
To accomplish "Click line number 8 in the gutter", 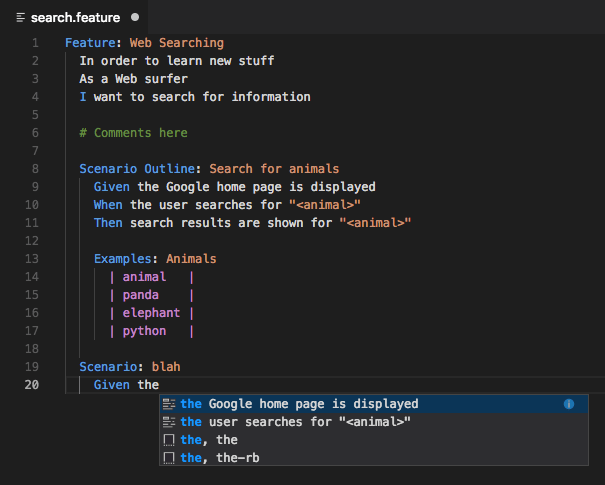I will pos(35,169).
